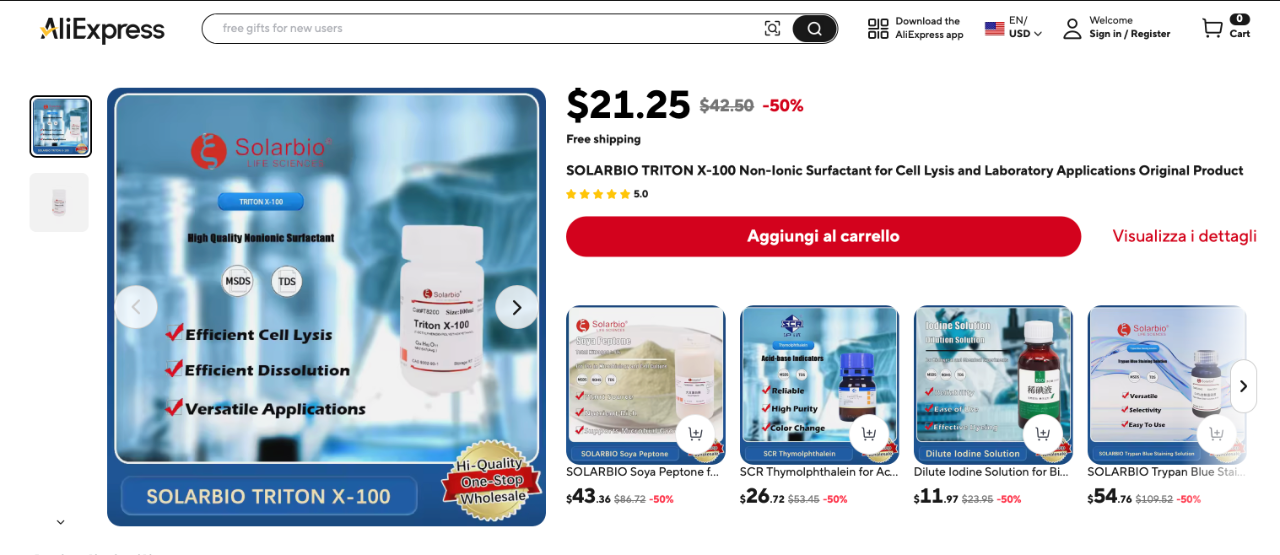Add SCR Thymolphthalein to cart icon
This screenshot has height=555, width=1280.
click(x=869, y=434)
